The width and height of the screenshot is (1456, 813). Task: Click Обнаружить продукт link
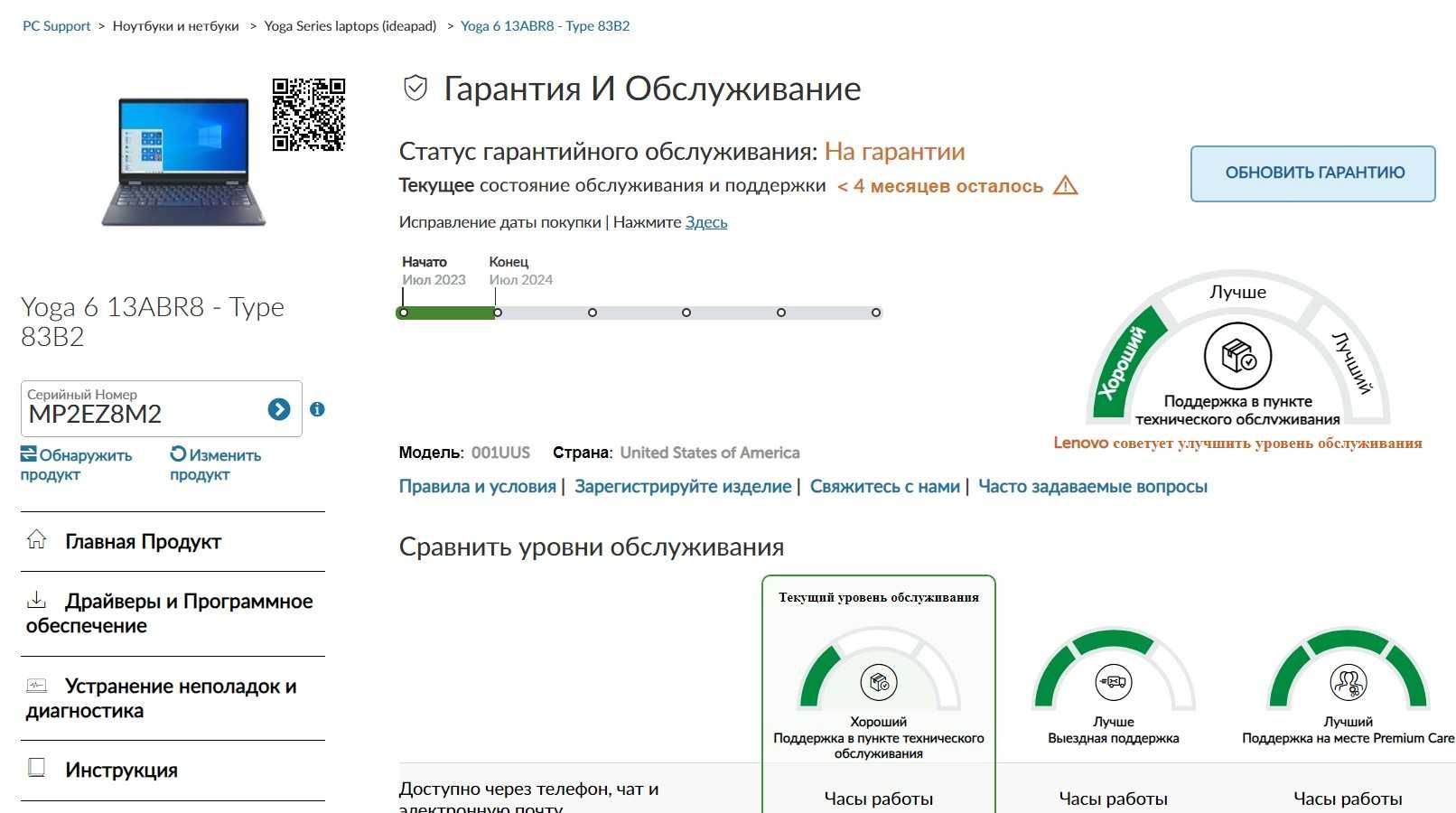tap(77, 464)
